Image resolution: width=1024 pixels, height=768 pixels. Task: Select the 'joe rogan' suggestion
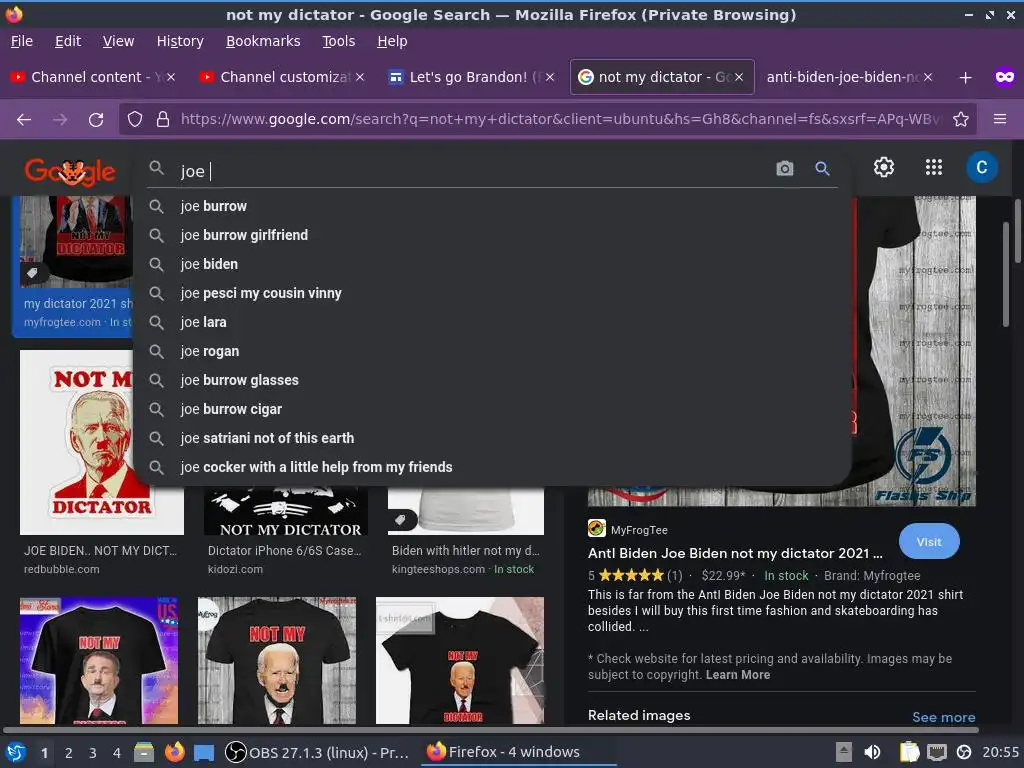click(x=493, y=351)
